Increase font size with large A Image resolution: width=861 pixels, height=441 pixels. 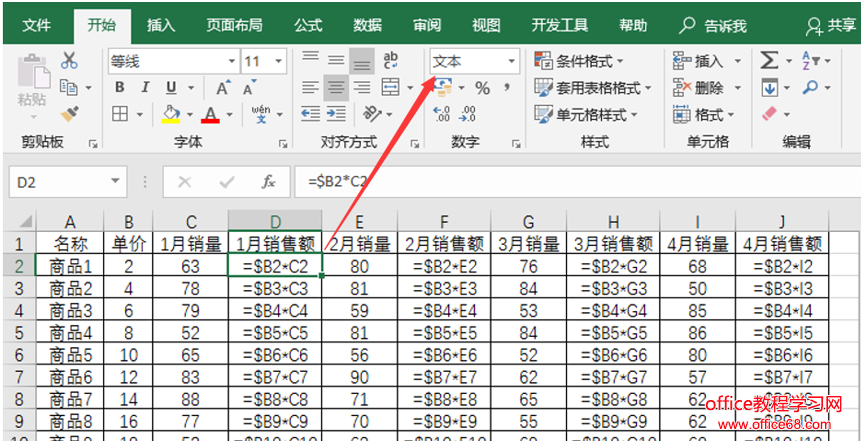[222, 88]
